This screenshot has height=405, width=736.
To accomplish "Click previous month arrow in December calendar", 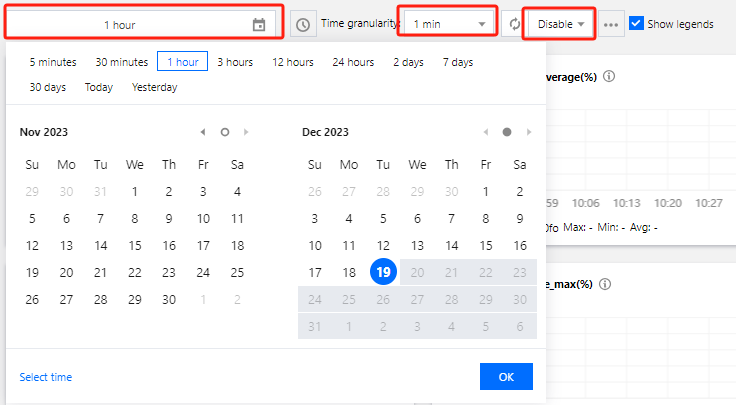I will 485,132.
